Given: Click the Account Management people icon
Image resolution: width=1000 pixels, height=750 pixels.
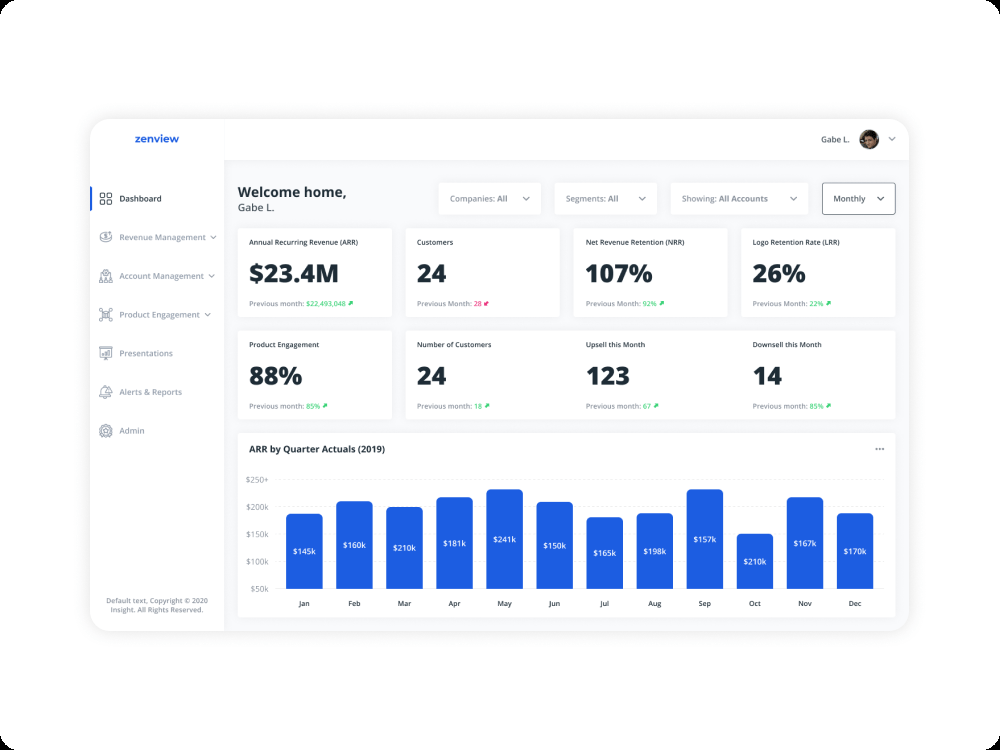Looking at the screenshot, I should (x=106, y=276).
